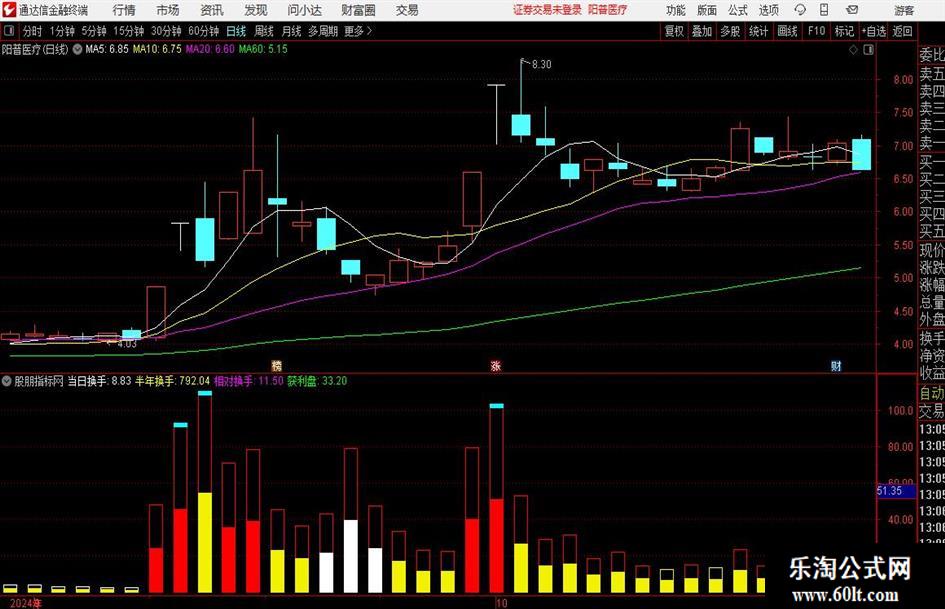Viewport: 945px width, 609px height.
Task: Open the 选项 menu
Action: 768,10
